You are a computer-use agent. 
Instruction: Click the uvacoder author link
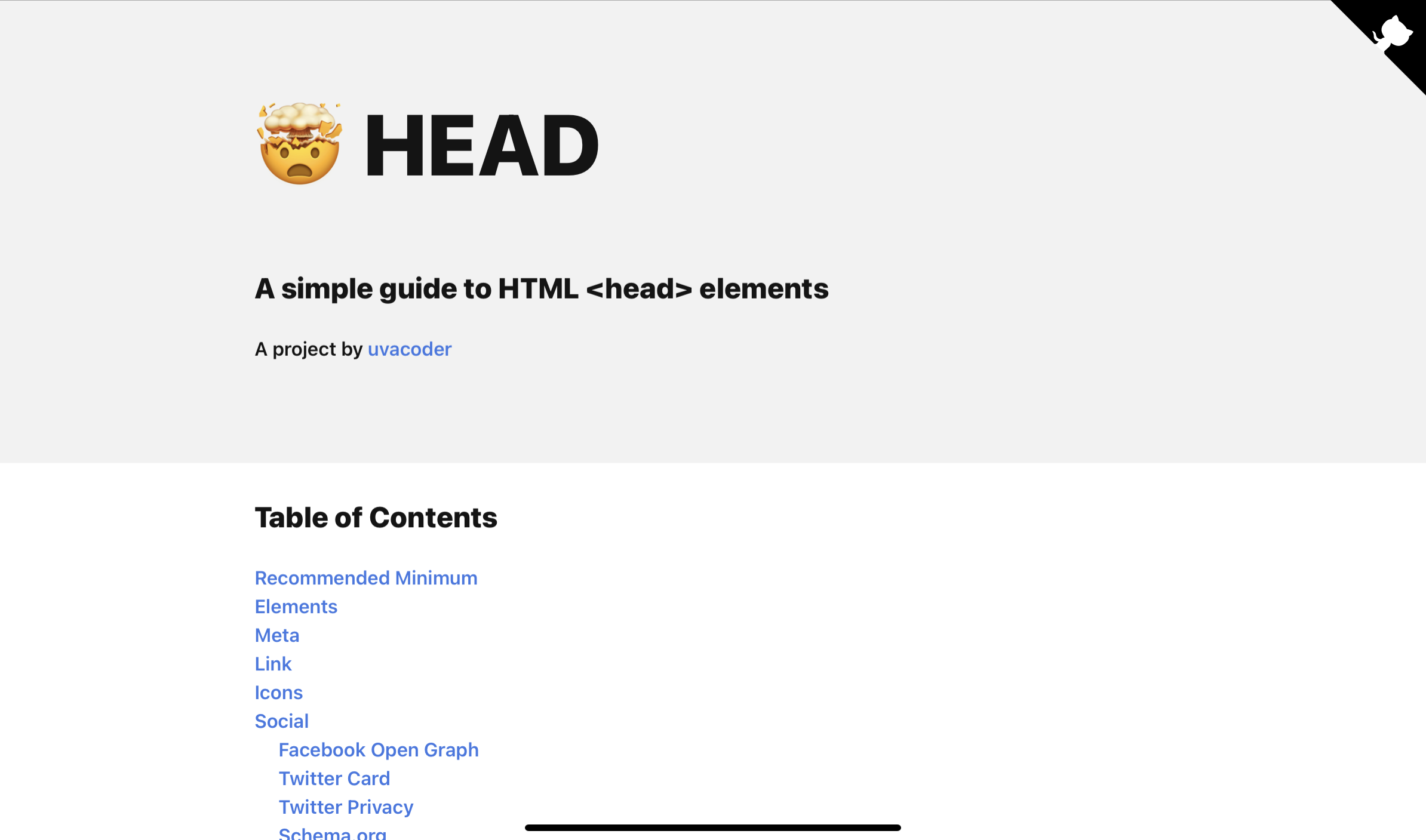[x=410, y=348]
